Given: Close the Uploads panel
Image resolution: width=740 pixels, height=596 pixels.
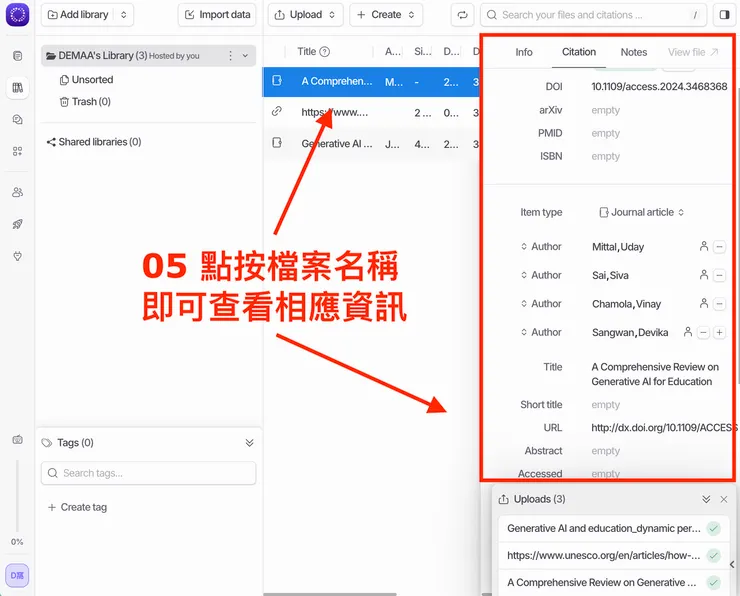Looking at the screenshot, I should [x=724, y=499].
